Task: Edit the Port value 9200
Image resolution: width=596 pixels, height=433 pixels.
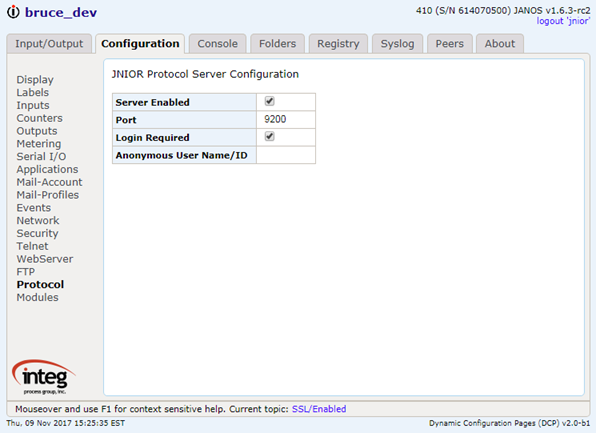Action: click(x=286, y=119)
